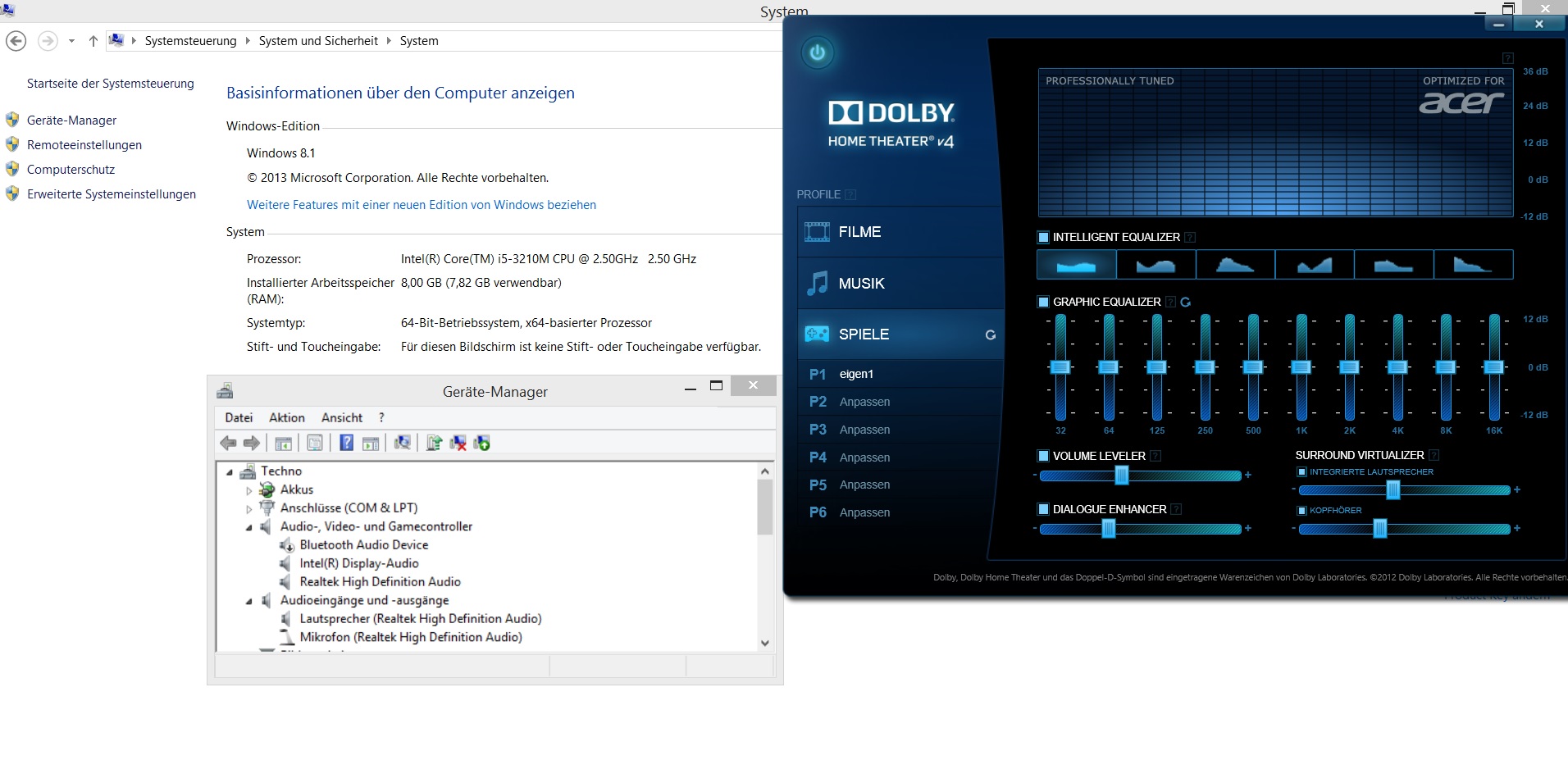The image size is (1568, 760).
Task: Choose the last Intelligent Equalizer preset shape
Action: [x=1472, y=265]
